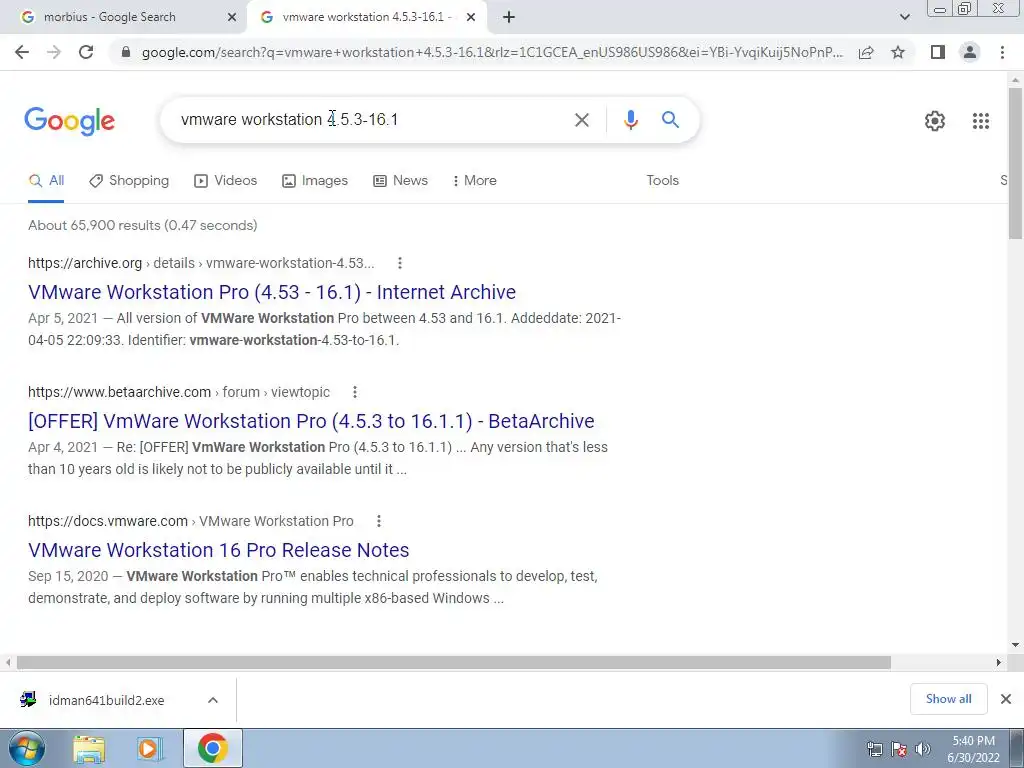Open options for the archive.org result
This screenshot has height=768, width=1024.
(400, 263)
